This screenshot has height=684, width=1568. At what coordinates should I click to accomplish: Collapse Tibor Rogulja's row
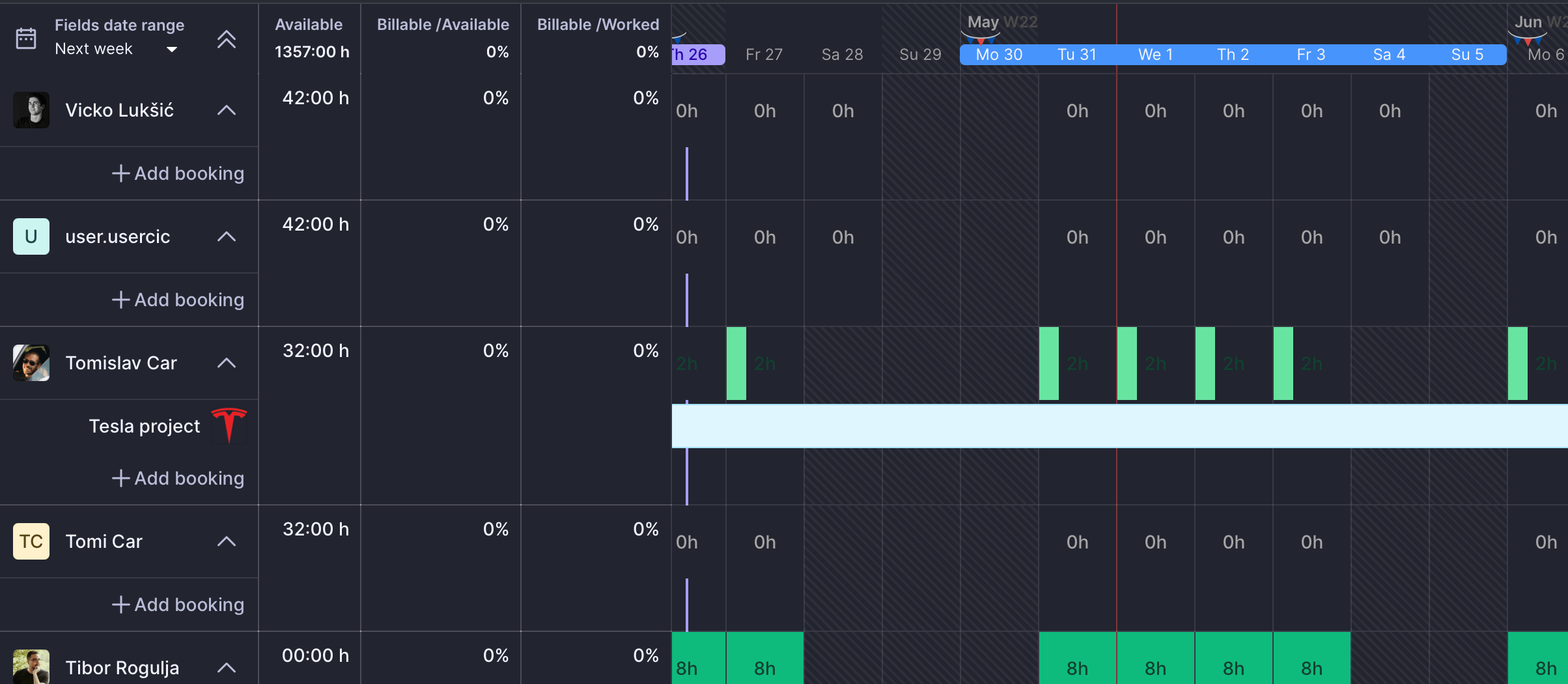(227, 667)
